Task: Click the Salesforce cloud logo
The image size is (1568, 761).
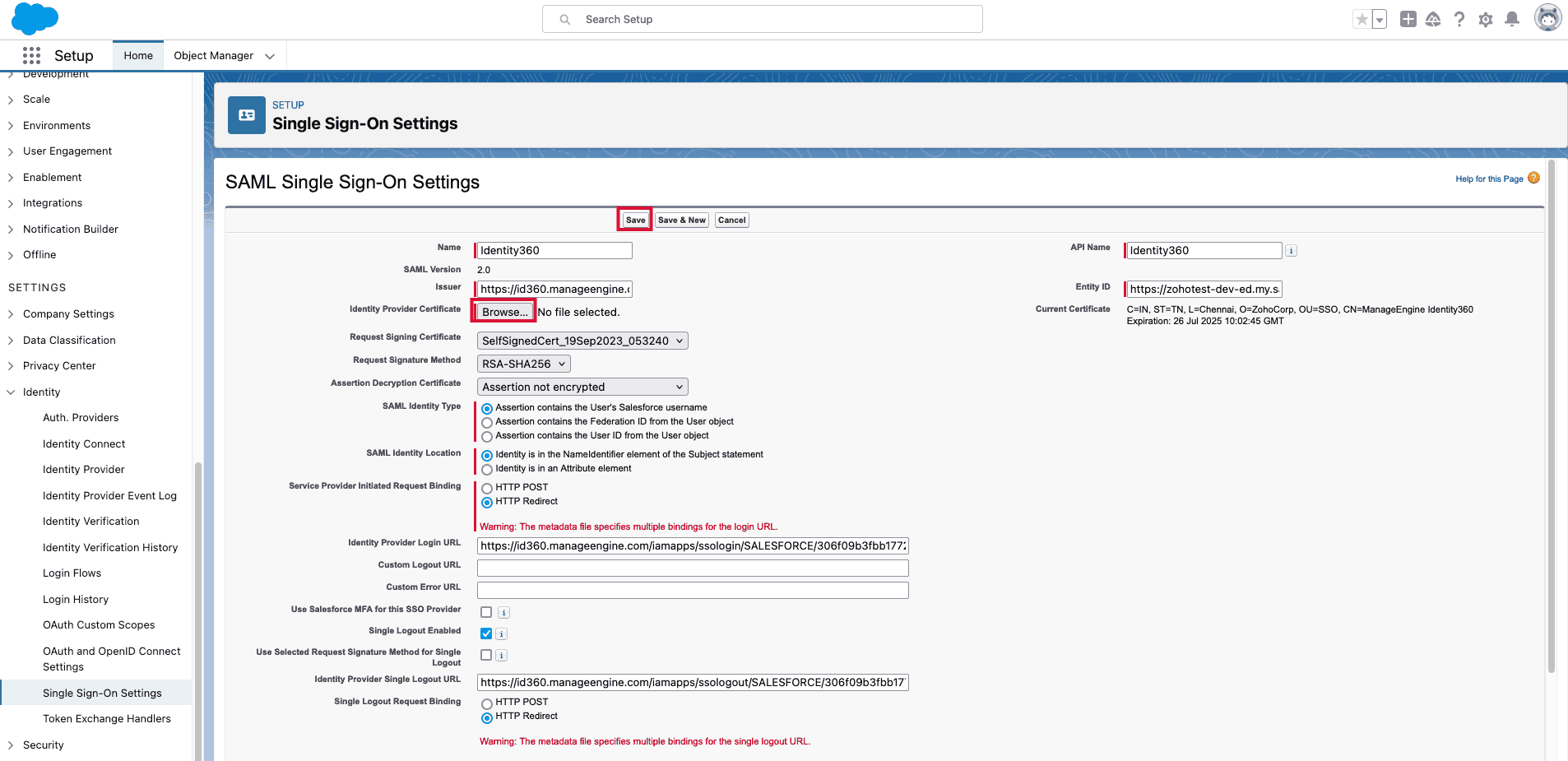Action: [x=35, y=18]
